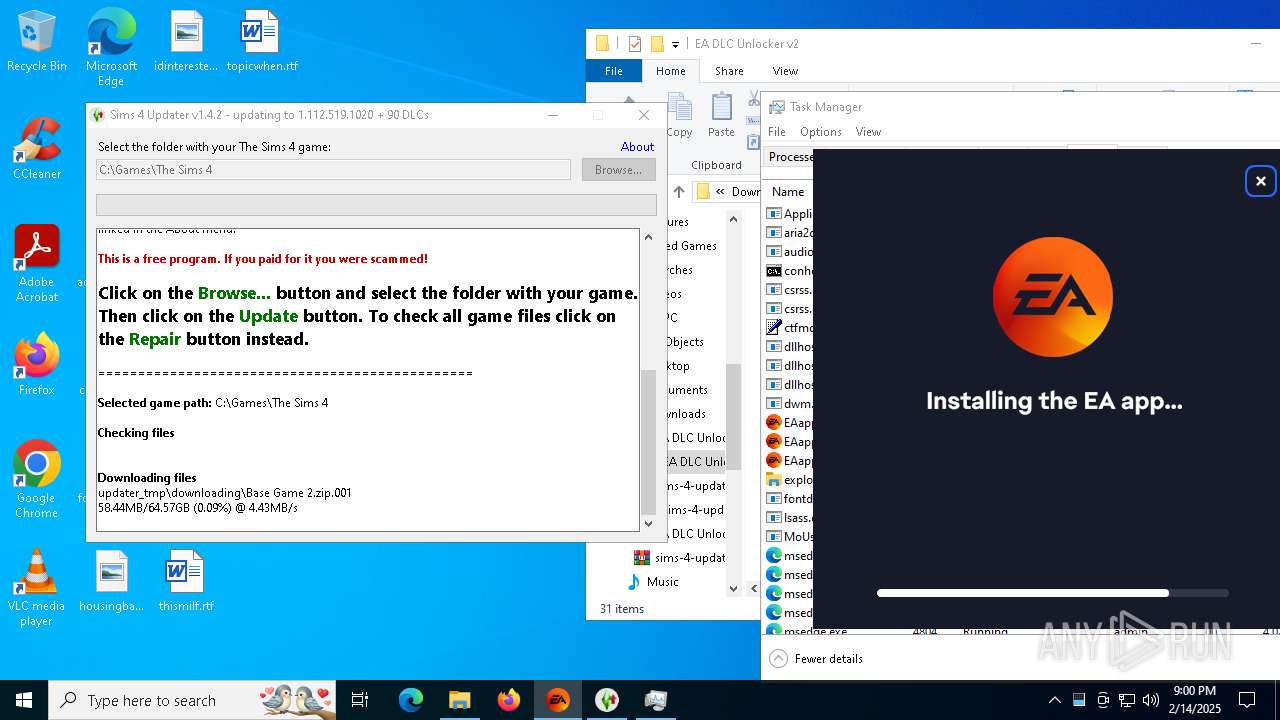Image resolution: width=1280 pixels, height=720 pixels.
Task: Click the Properties icon in Explorer title bar
Action: coord(634,44)
